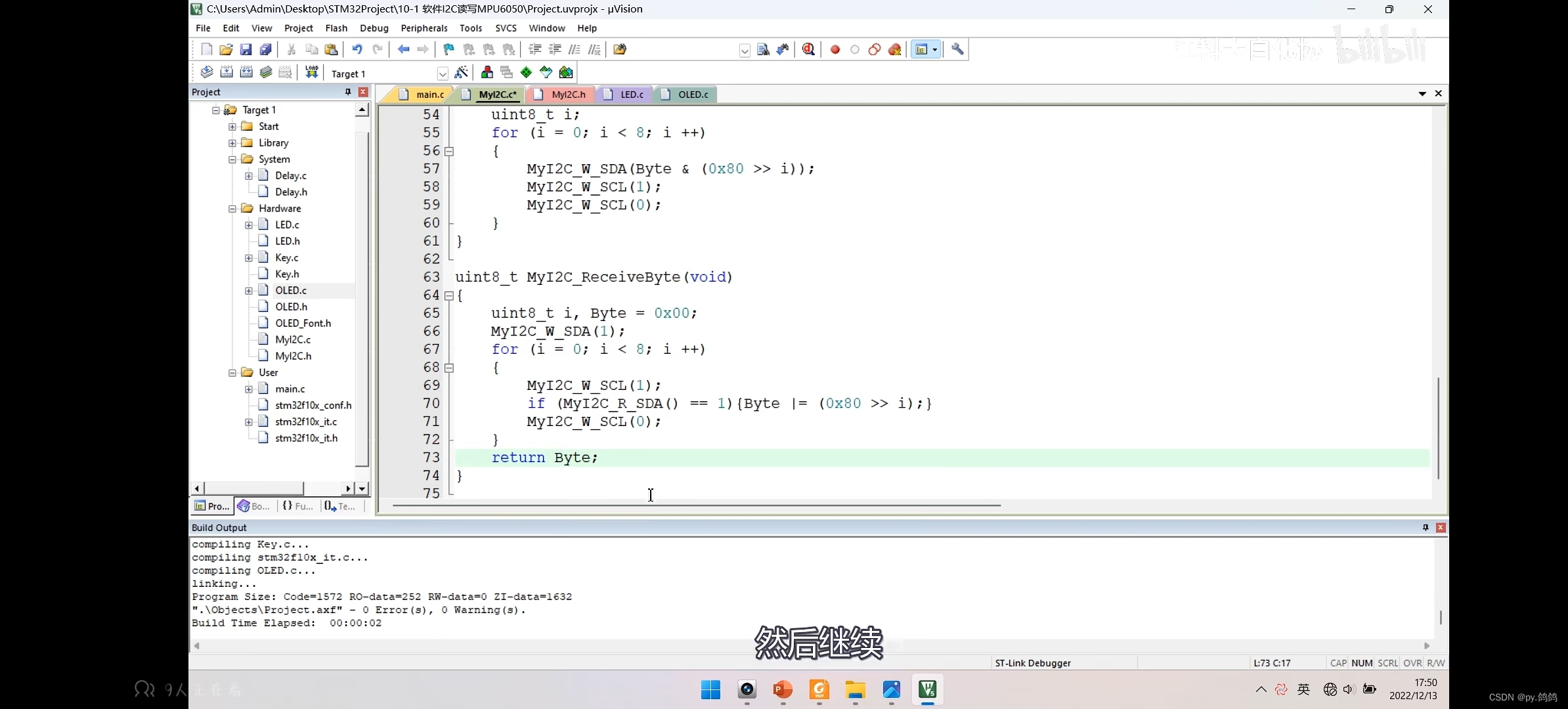
Task: Open the Peripherals menu
Action: [x=424, y=28]
